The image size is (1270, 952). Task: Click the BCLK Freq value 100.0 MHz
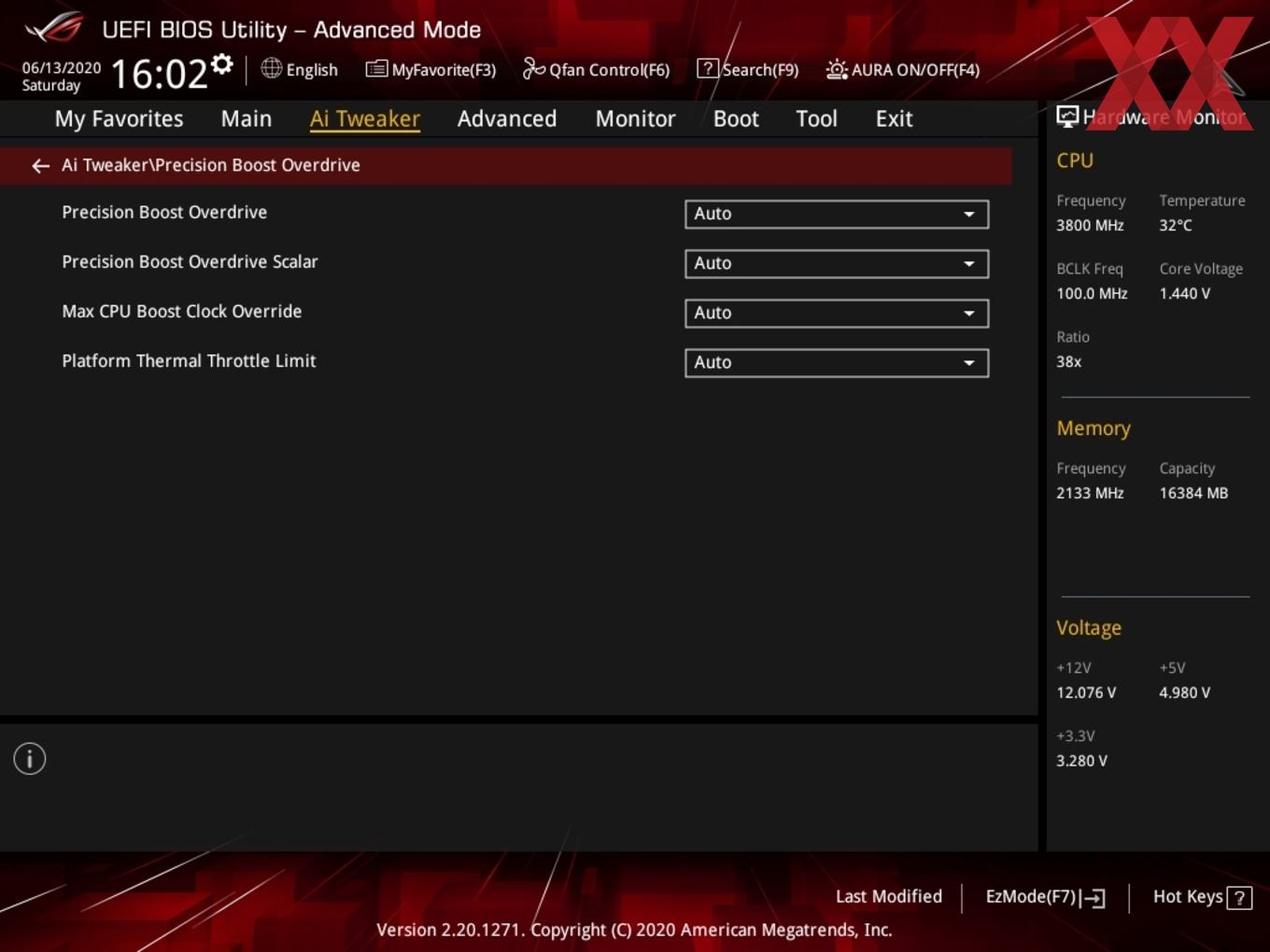[x=1092, y=293]
